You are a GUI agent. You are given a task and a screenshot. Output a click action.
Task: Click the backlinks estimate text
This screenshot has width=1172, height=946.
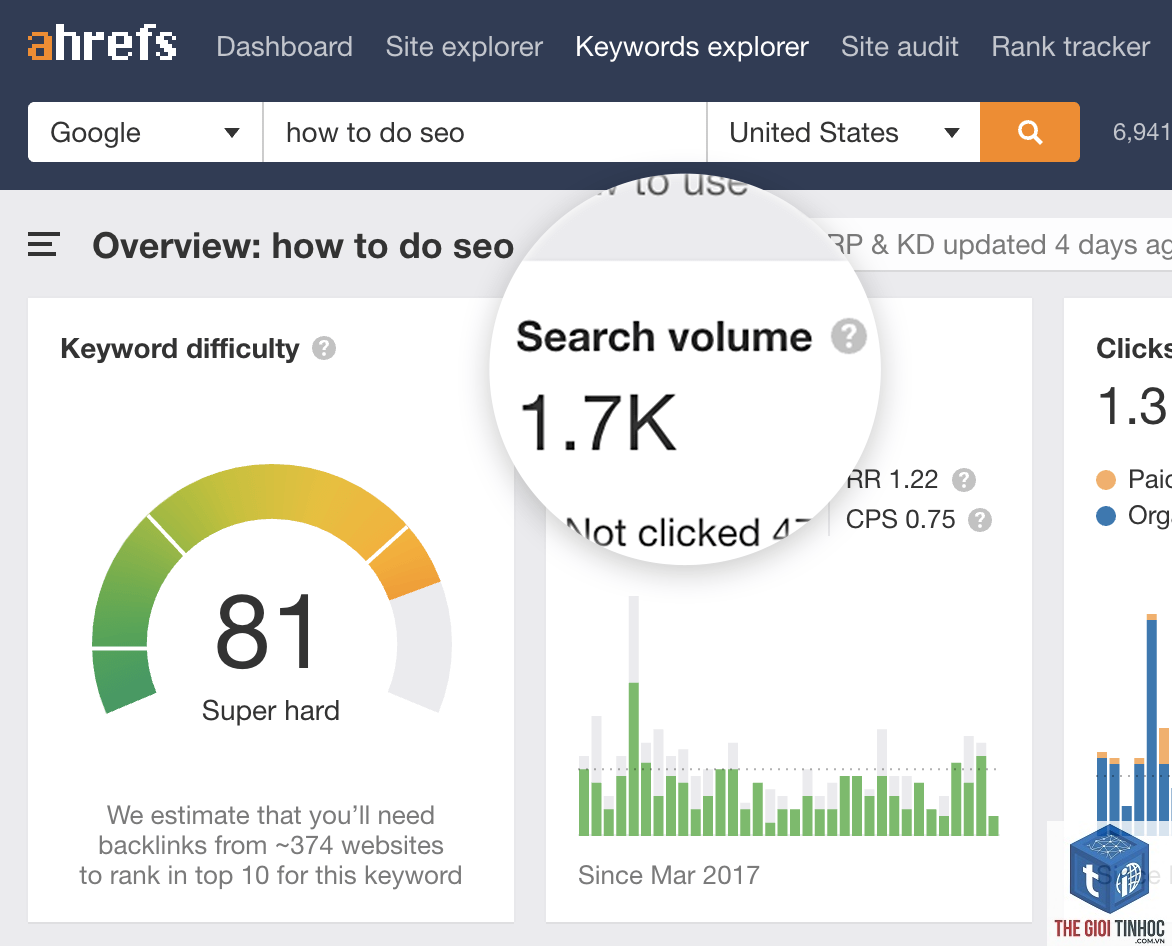(271, 845)
